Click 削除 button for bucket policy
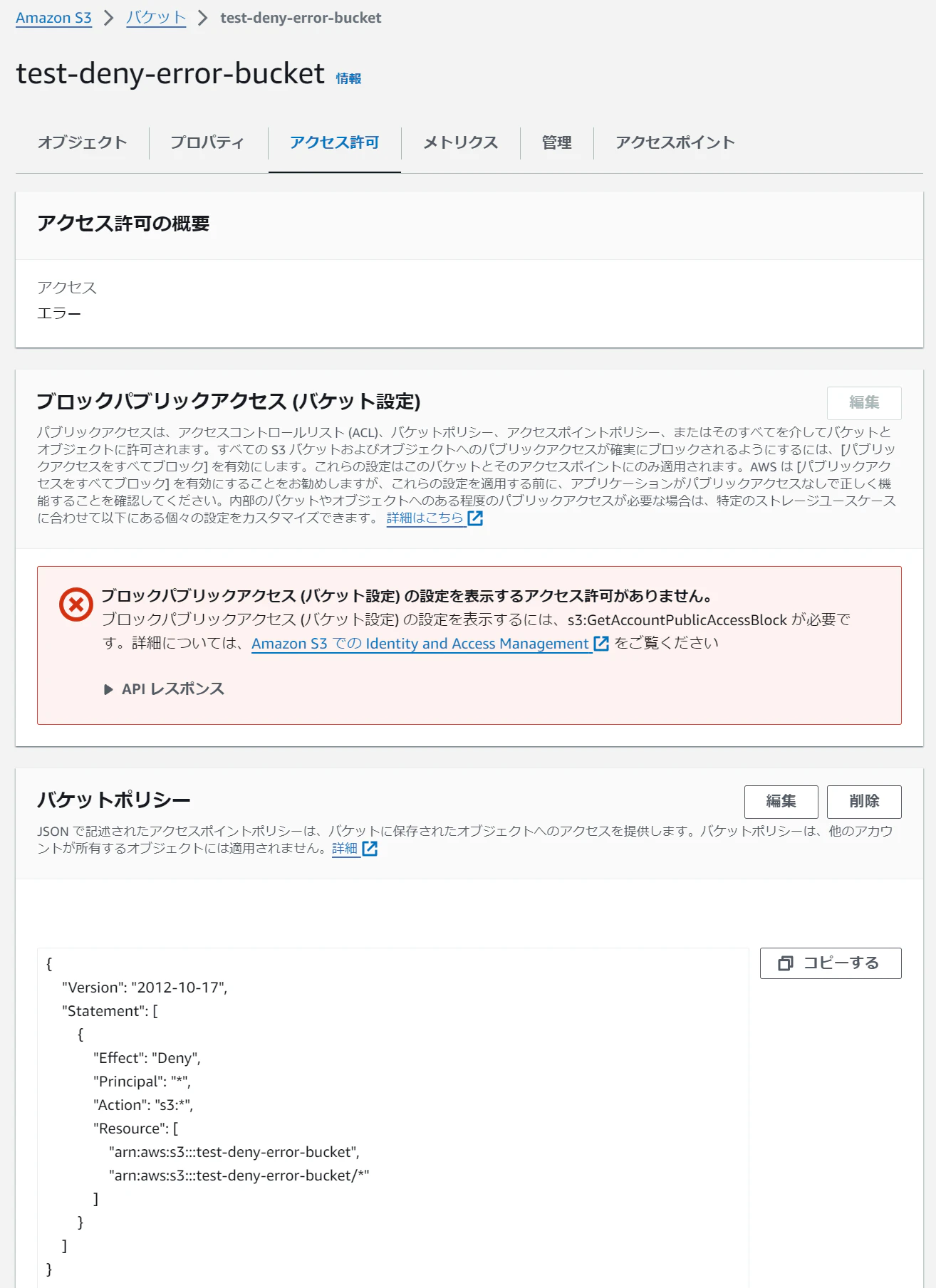This screenshot has width=936, height=1288. (x=864, y=802)
